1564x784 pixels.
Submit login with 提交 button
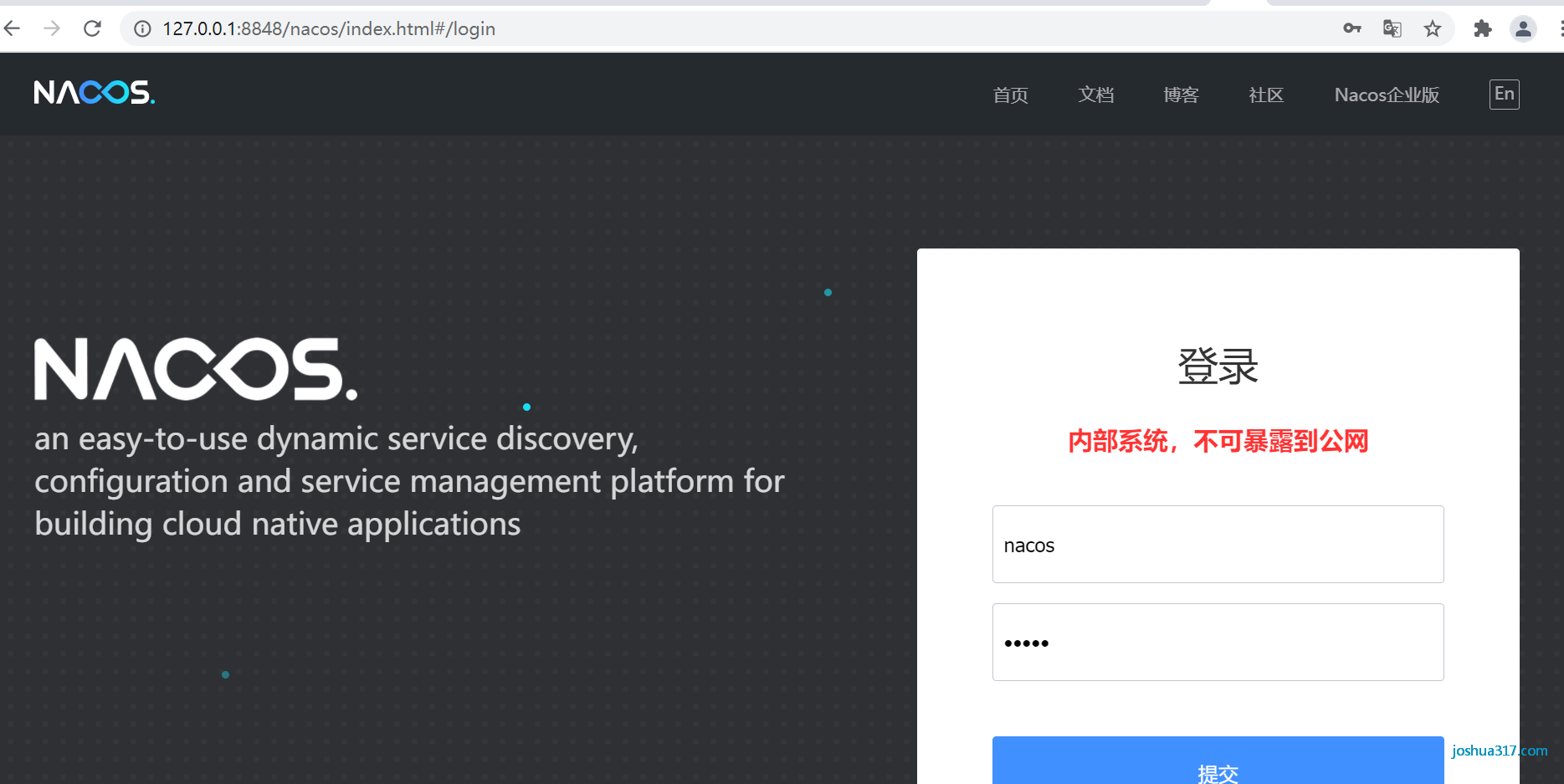1218,761
